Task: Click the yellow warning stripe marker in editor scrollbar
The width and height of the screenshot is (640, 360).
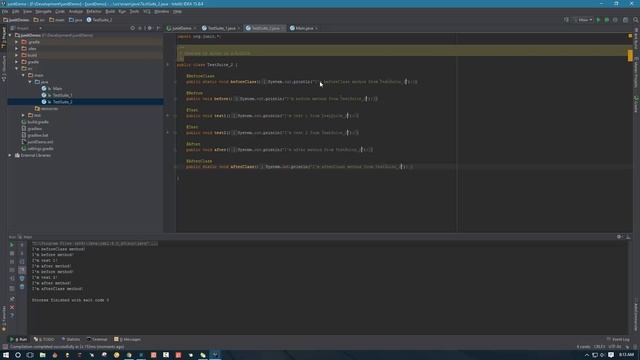Action: (x=630, y=55)
